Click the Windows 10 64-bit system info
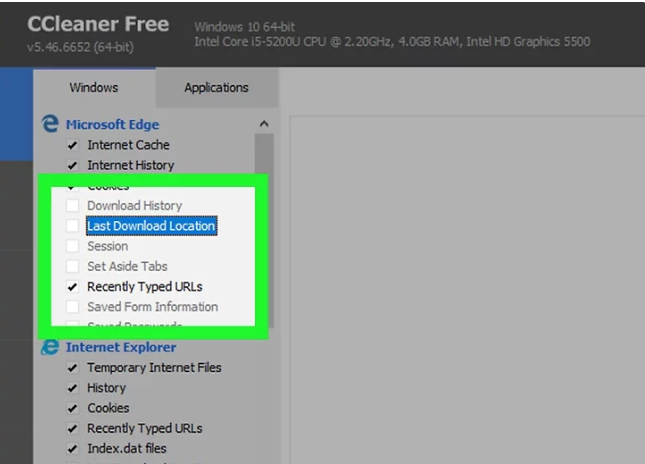The image size is (645, 464). pos(244,27)
